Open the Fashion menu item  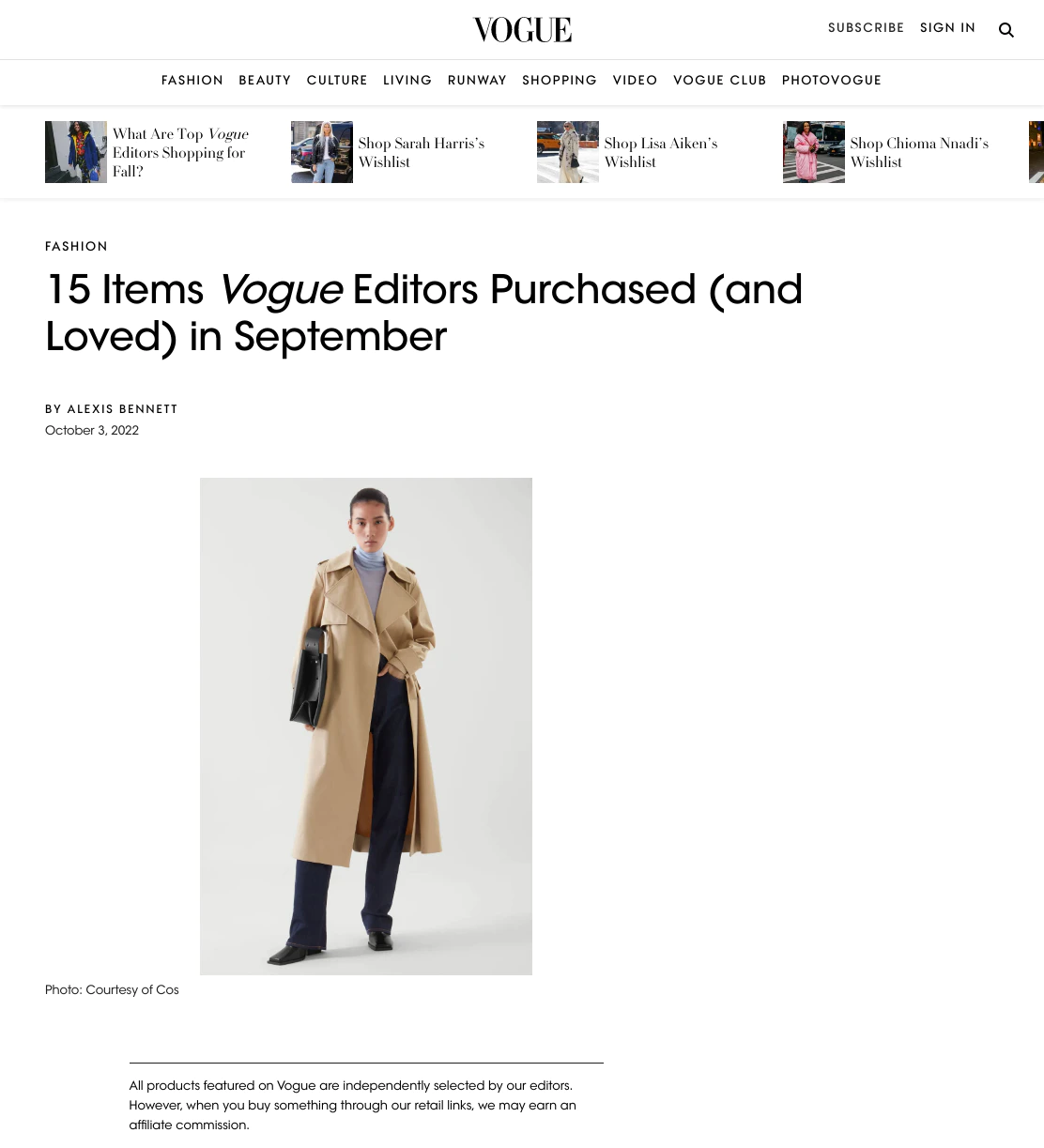tap(192, 81)
